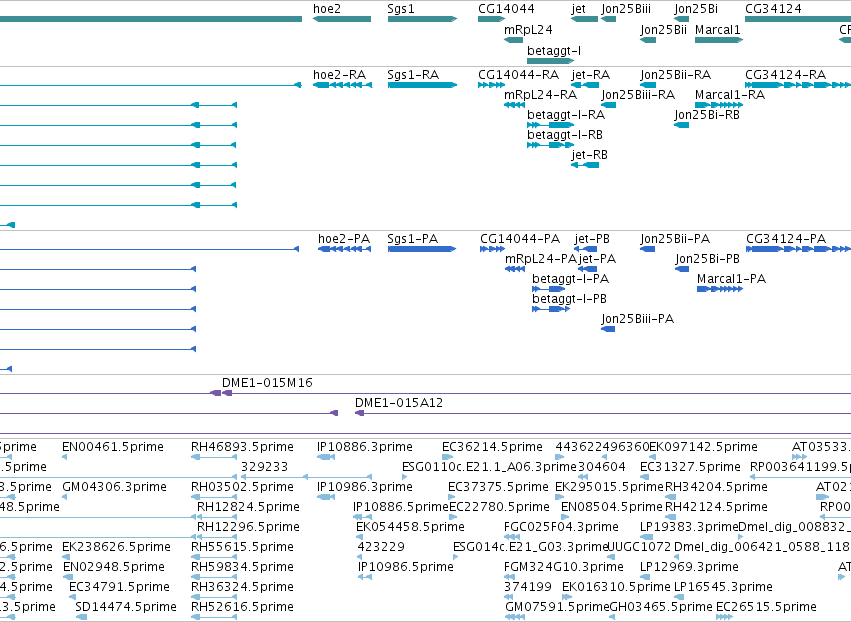Select the mRpL24-RA transcript
The width and height of the screenshot is (851, 622).
click(x=514, y=105)
